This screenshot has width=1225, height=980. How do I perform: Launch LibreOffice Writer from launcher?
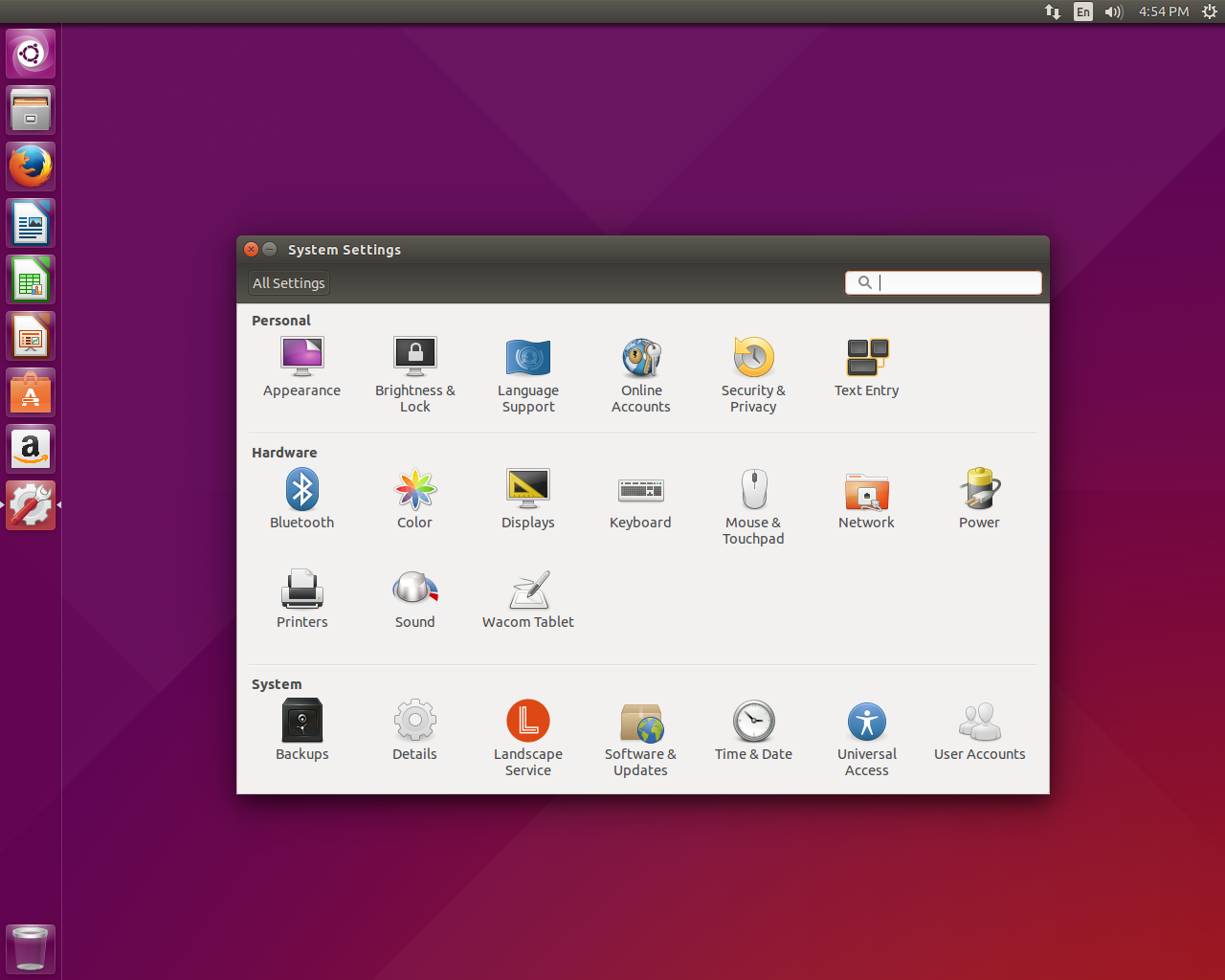(x=31, y=223)
